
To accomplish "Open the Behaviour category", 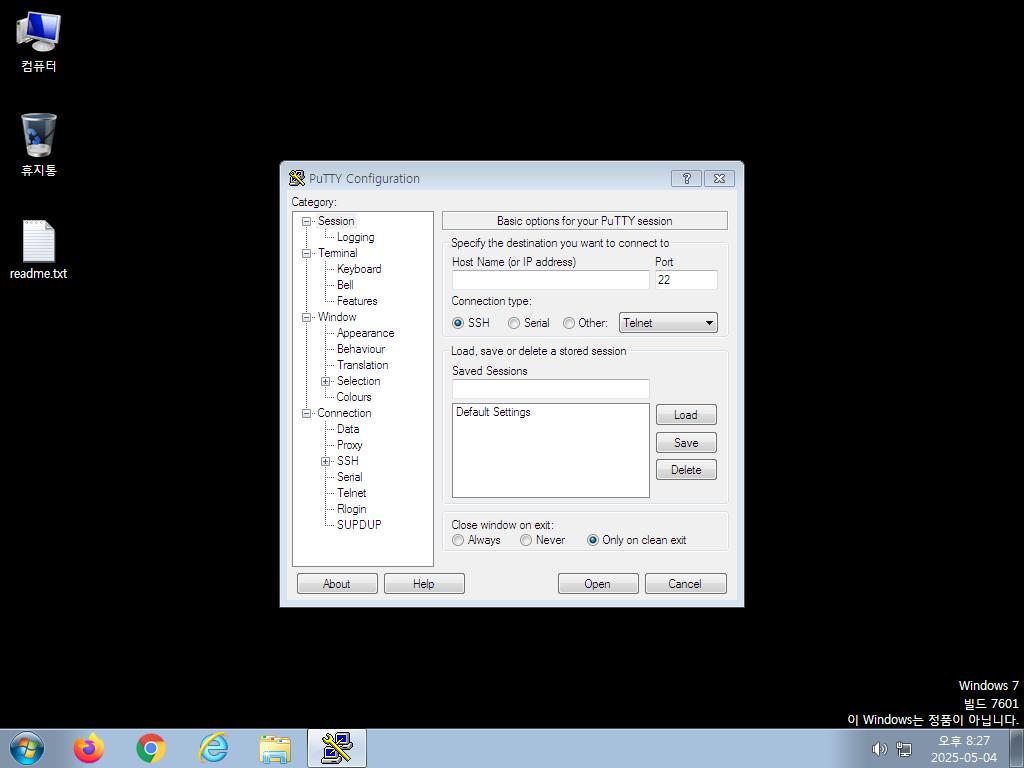I will pyautogui.click(x=360, y=349).
